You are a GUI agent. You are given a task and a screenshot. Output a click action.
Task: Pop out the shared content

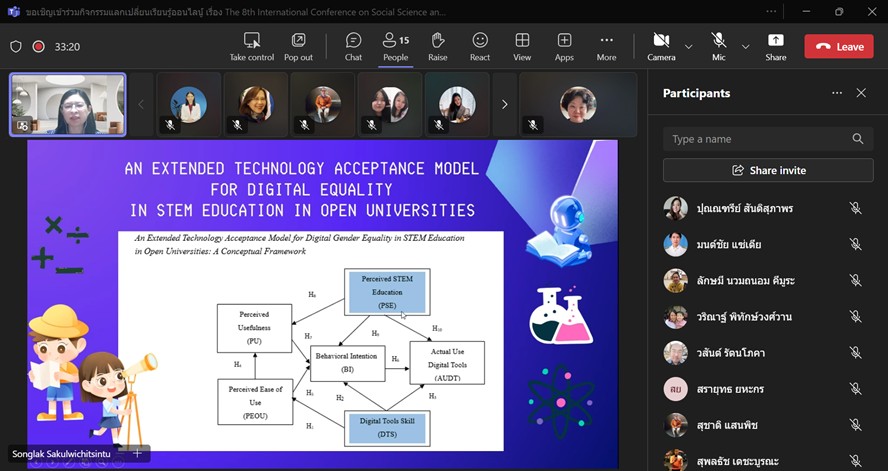click(x=298, y=46)
